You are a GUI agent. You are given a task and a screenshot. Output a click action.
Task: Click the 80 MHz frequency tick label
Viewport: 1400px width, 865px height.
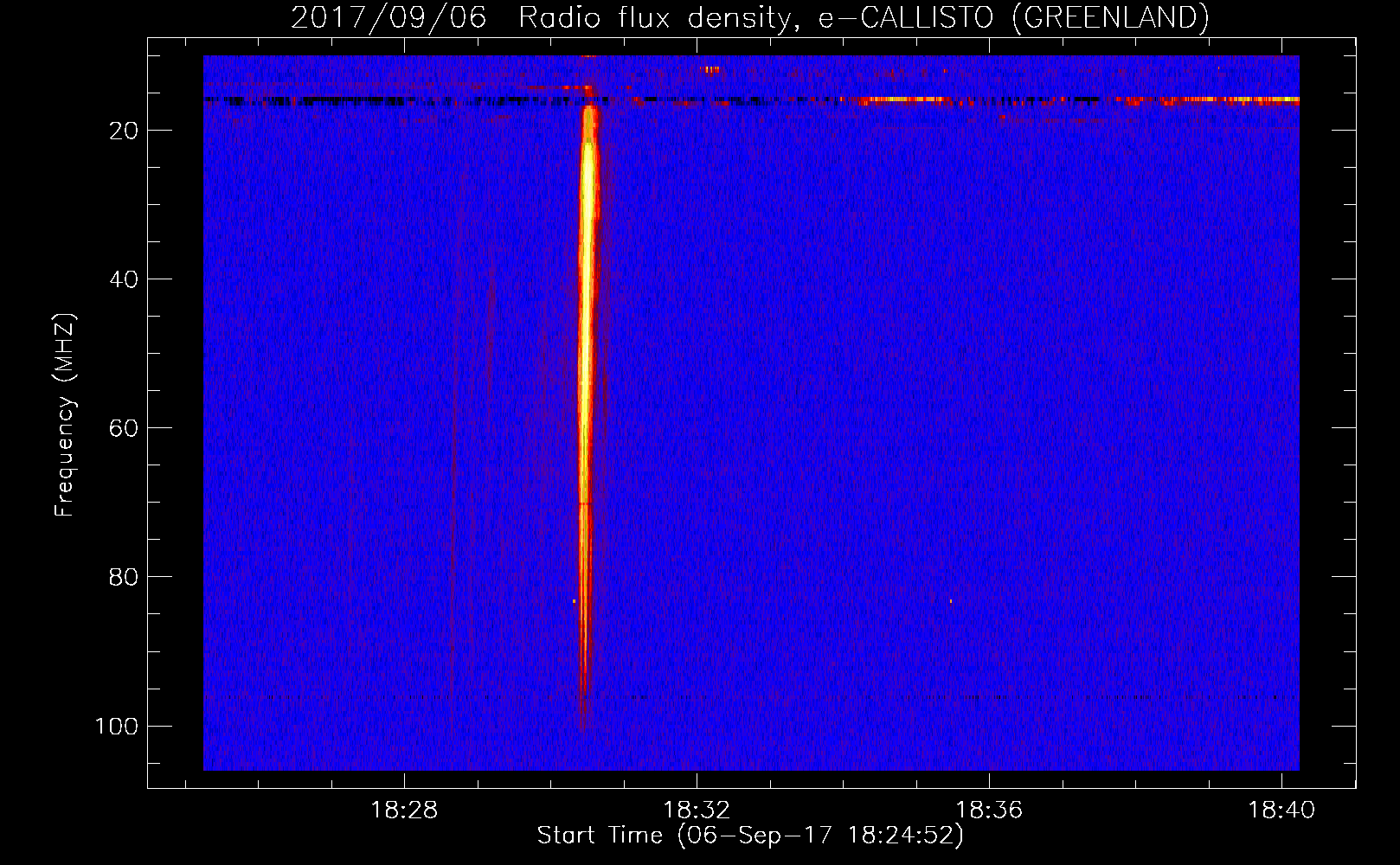pyautogui.click(x=124, y=577)
